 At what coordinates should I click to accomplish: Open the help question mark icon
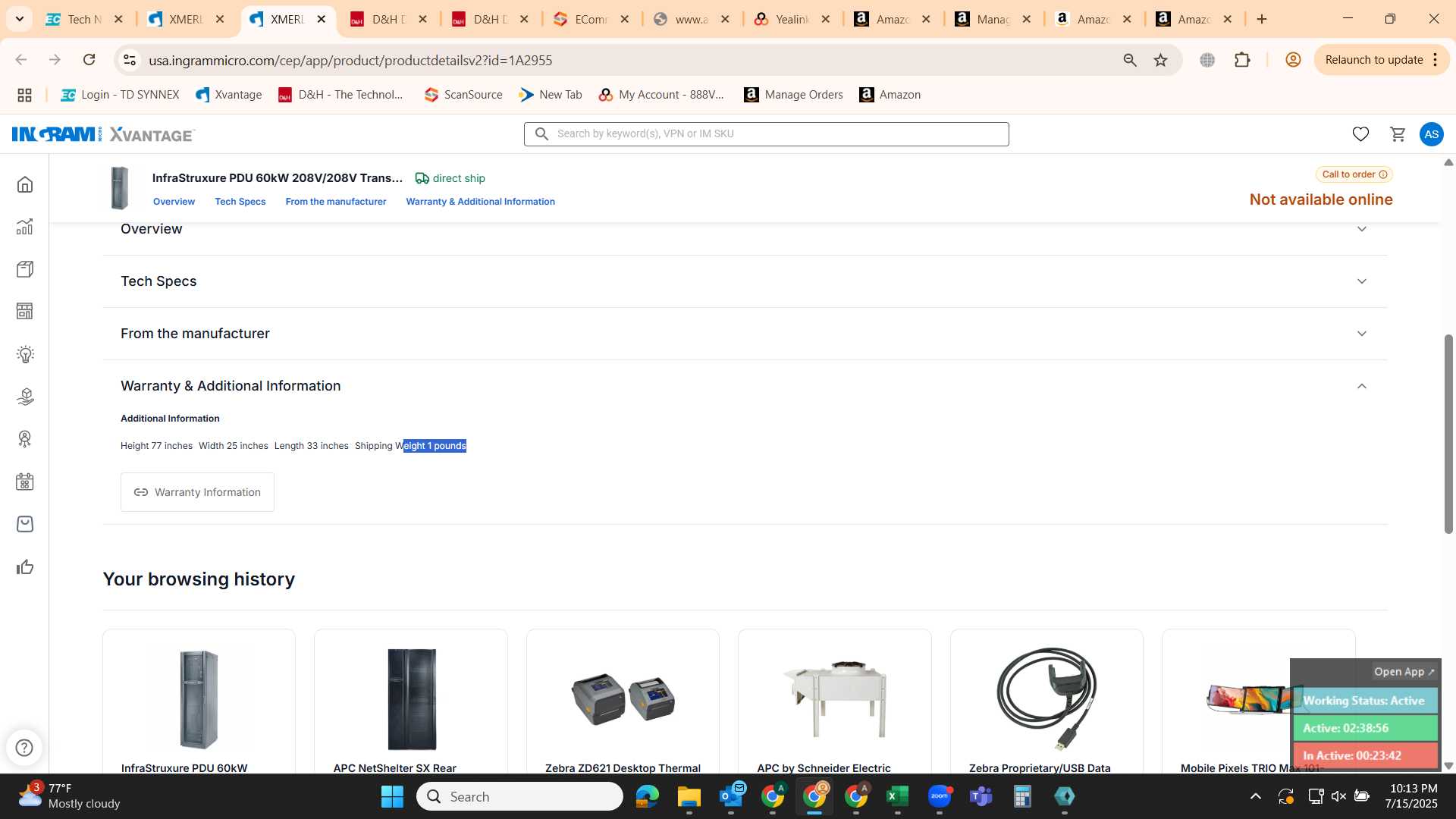(x=24, y=748)
